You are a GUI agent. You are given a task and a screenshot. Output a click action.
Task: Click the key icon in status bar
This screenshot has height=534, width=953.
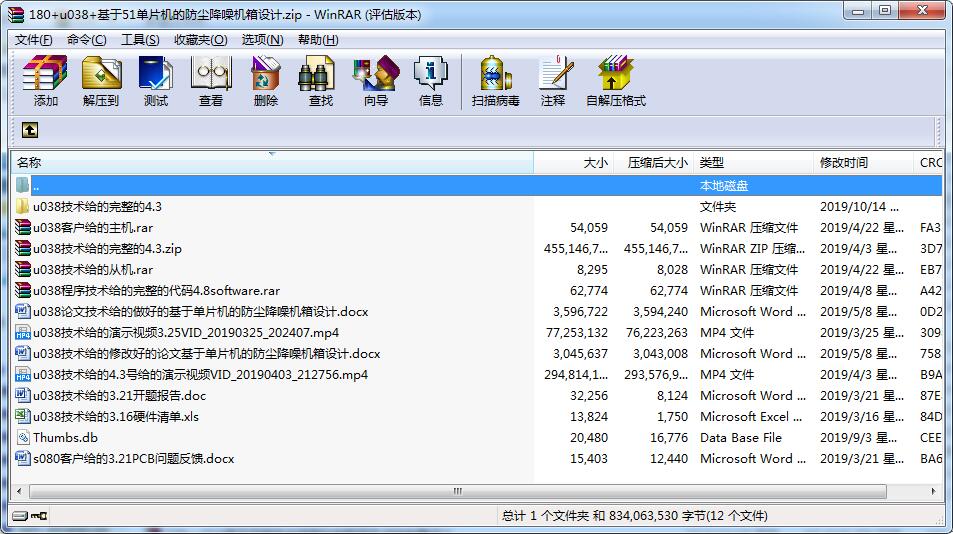[x=40, y=516]
